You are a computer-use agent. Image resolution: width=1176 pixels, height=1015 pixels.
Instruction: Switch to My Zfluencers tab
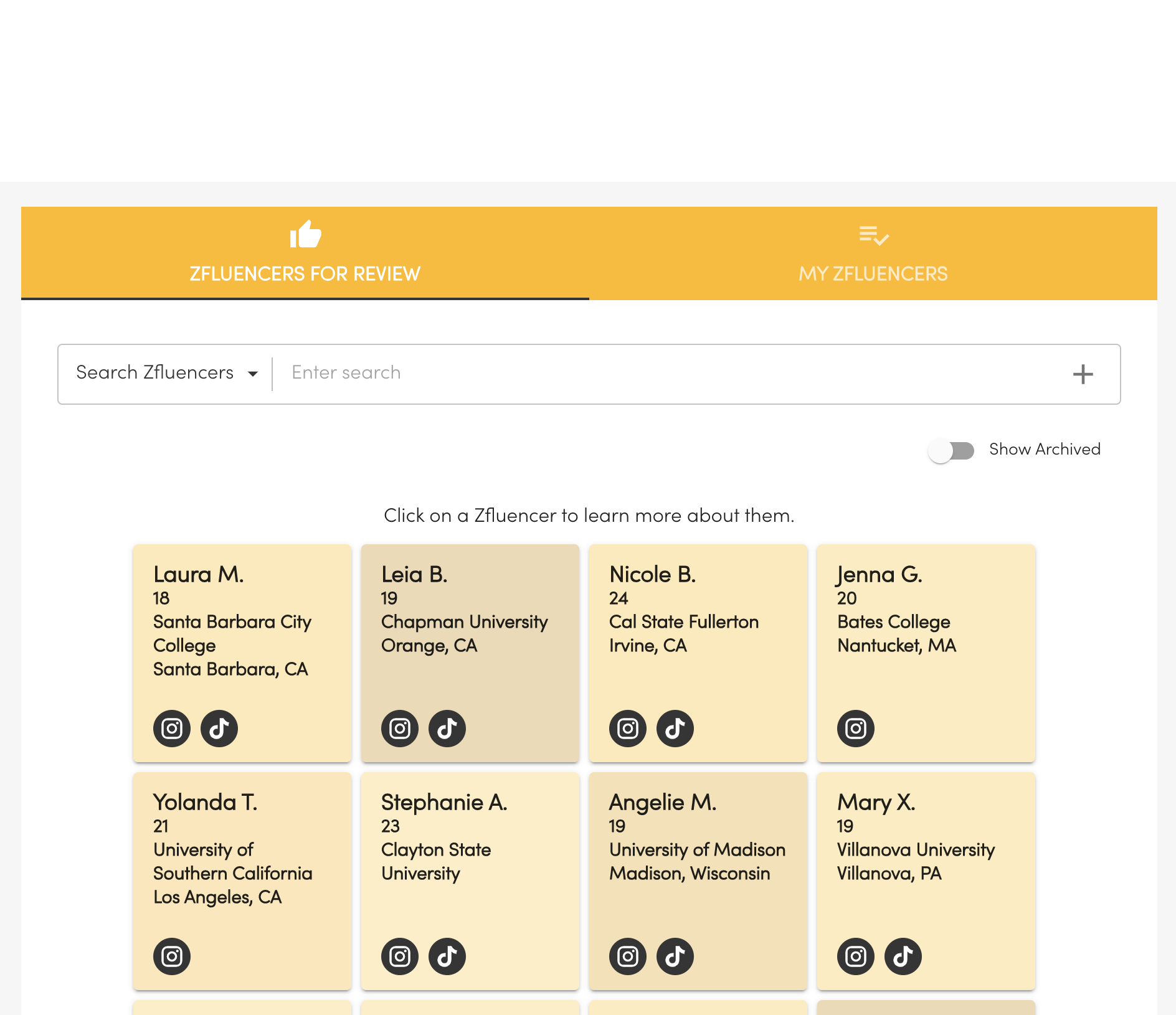(x=873, y=253)
